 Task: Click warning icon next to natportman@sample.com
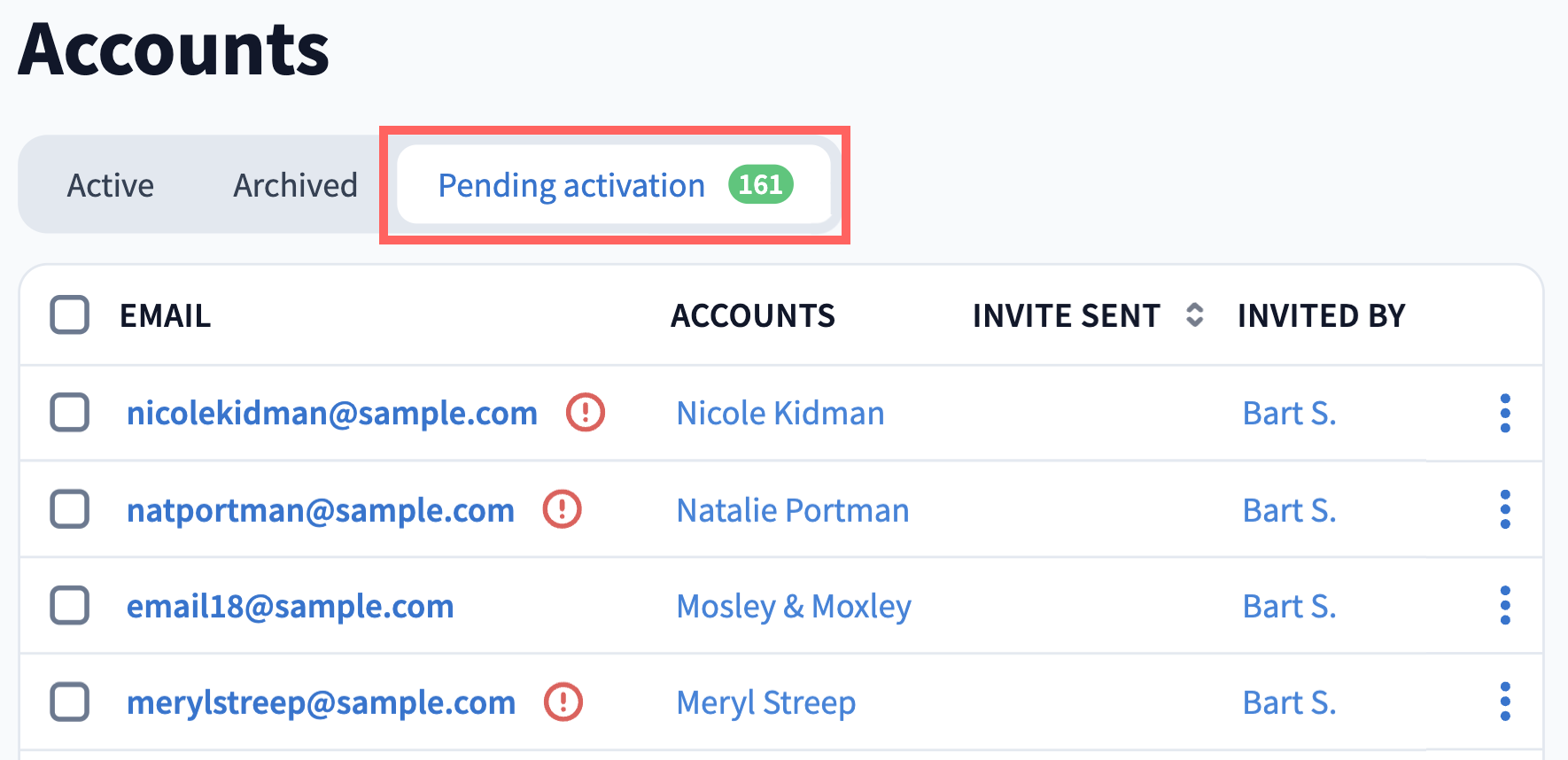563,509
